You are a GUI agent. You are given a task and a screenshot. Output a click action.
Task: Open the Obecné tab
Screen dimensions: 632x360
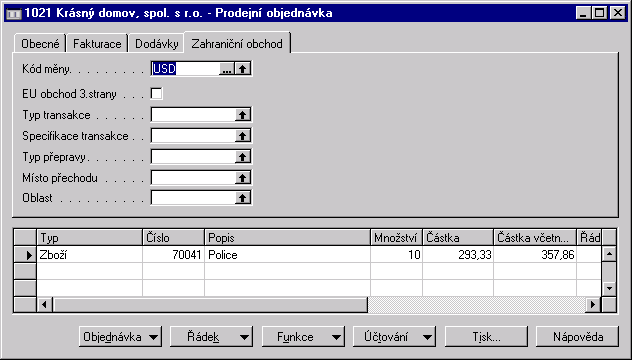coord(40,44)
